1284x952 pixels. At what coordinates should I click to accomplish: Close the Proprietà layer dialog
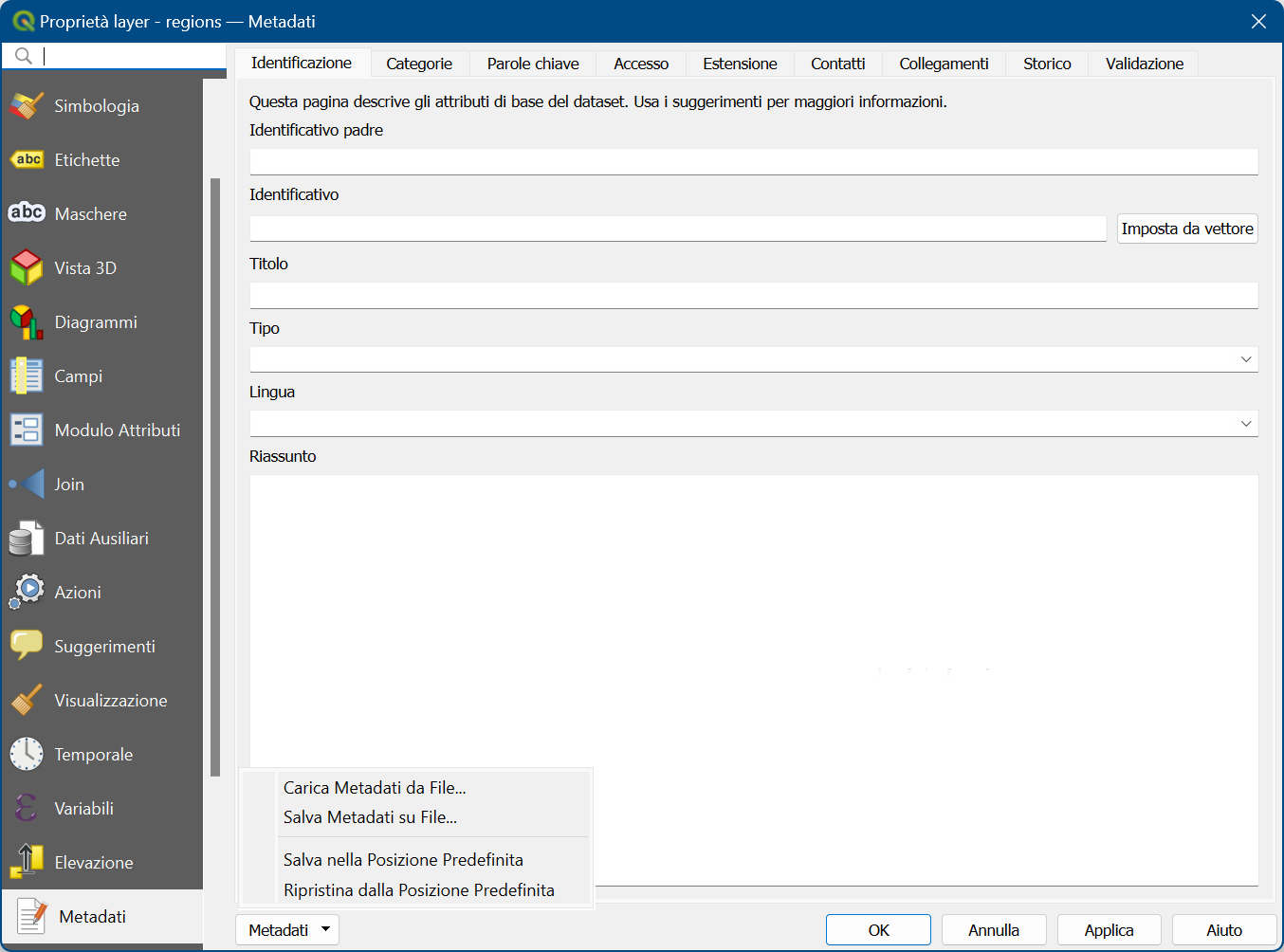coord(1258,21)
